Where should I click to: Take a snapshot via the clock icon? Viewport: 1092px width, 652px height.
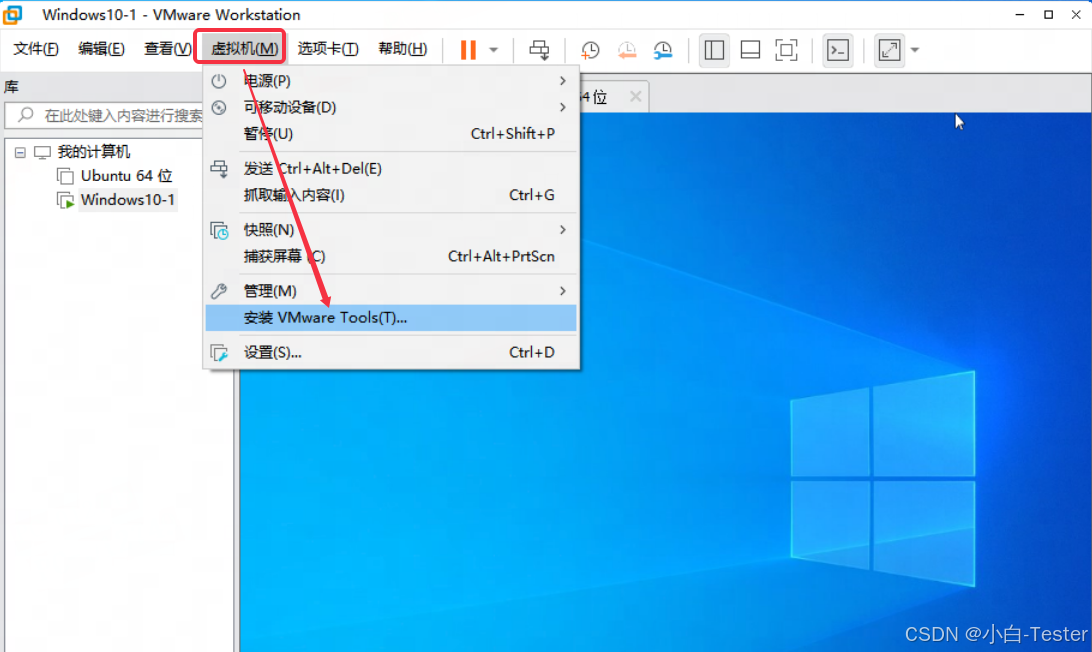point(590,49)
